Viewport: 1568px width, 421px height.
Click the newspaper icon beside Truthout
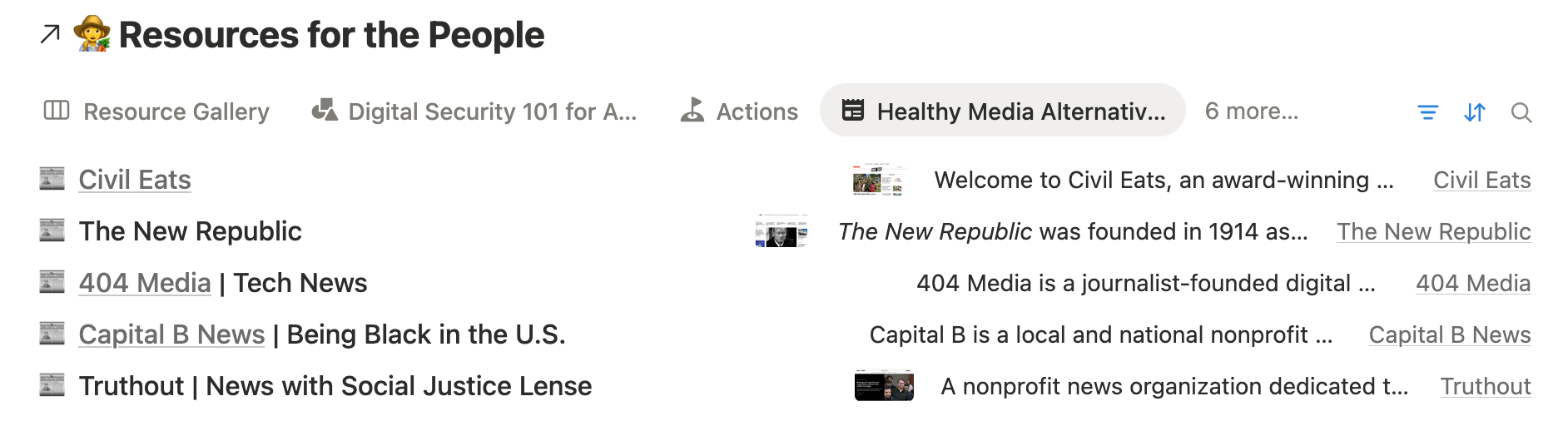click(52, 385)
